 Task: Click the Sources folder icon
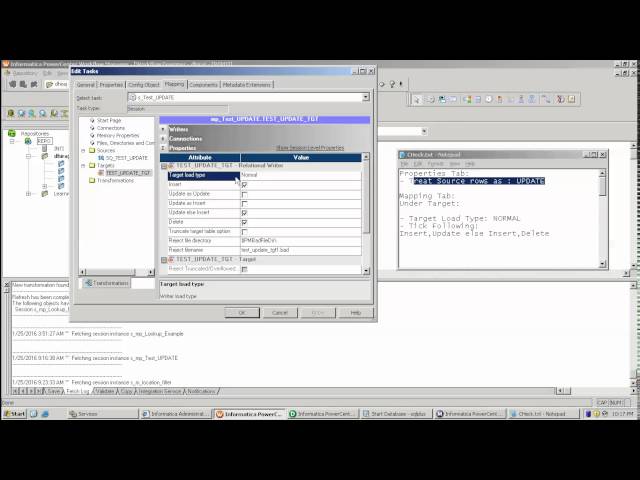coord(92,151)
